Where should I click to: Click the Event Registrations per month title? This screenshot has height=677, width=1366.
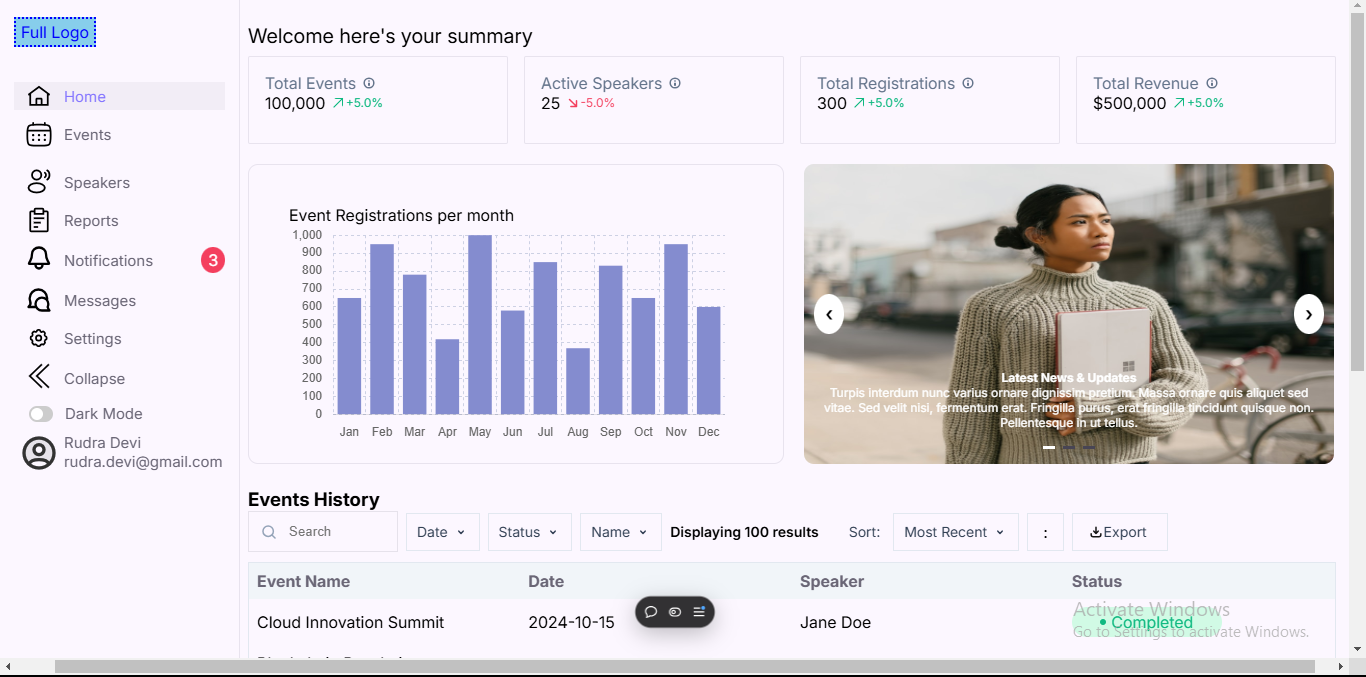tap(401, 215)
